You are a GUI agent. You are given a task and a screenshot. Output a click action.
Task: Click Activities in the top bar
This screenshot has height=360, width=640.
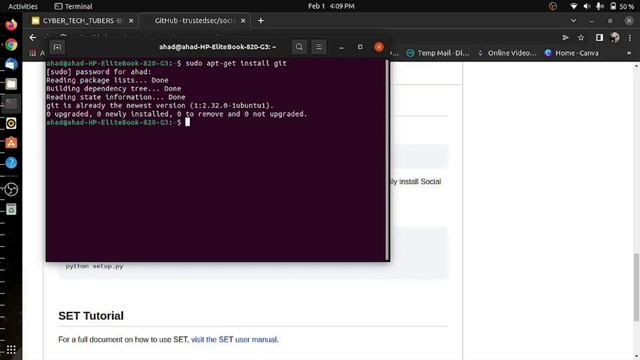[23, 6]
